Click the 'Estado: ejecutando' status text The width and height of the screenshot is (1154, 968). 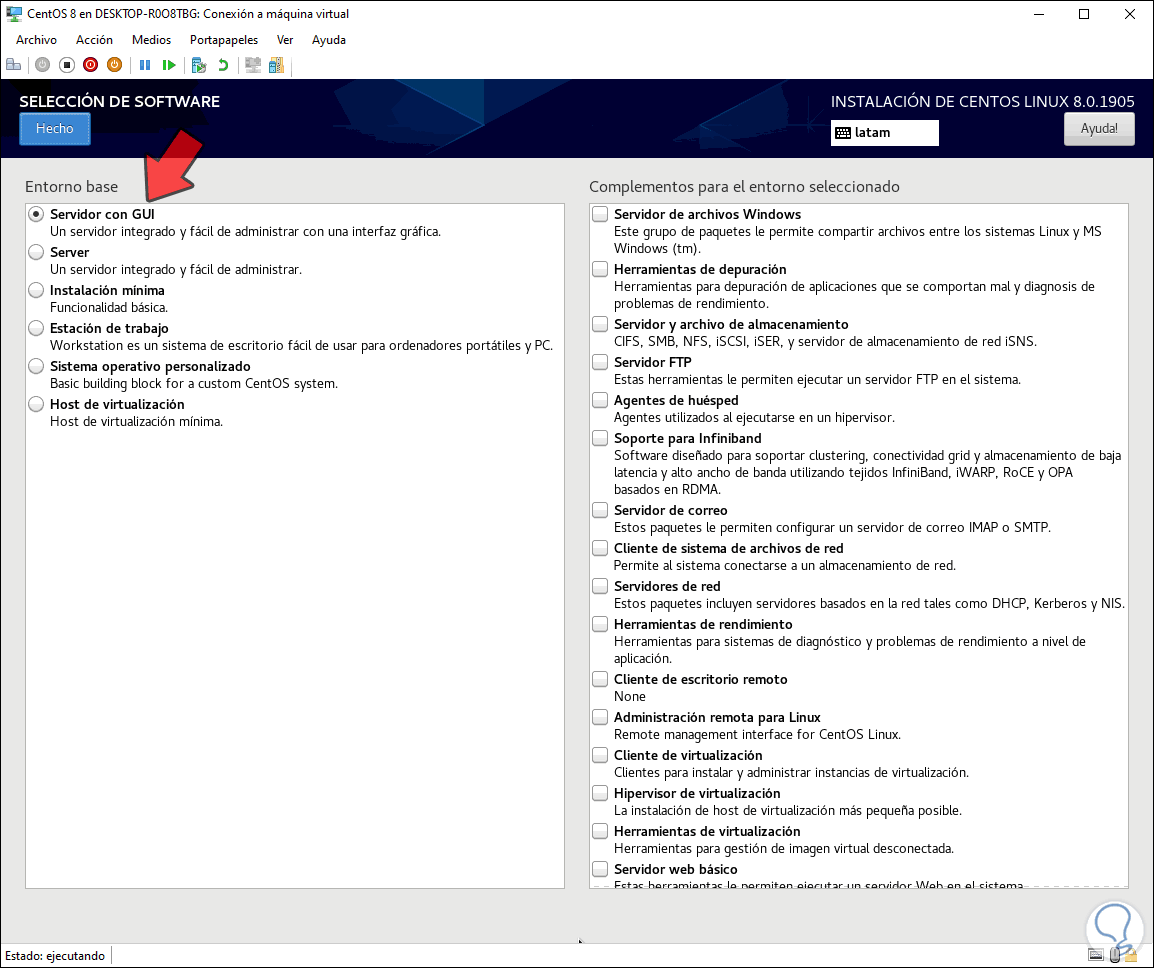coord(55,955)
